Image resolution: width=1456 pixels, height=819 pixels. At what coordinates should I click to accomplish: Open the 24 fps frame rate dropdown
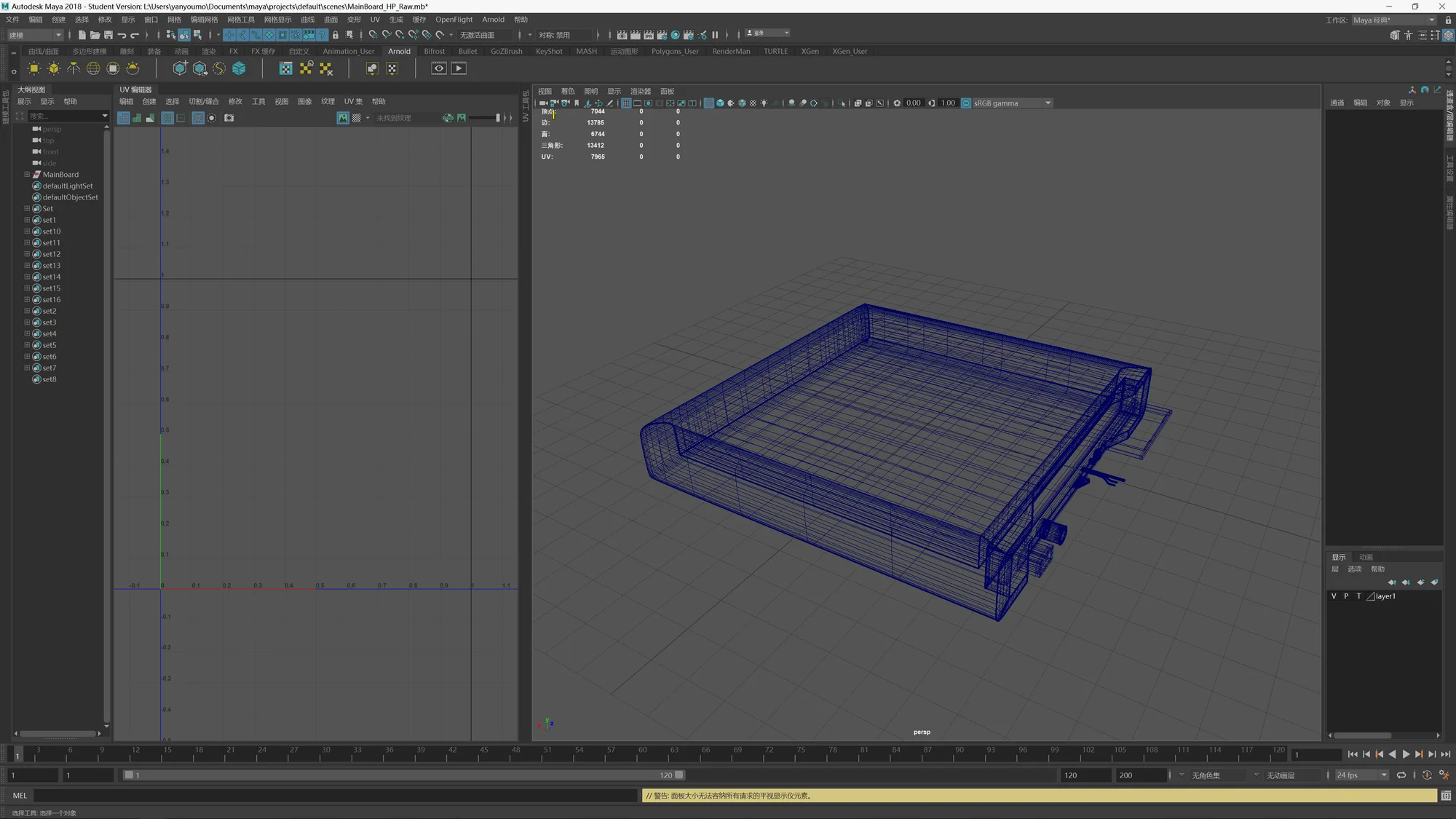pyautogui.click(x=1361, y=775)
